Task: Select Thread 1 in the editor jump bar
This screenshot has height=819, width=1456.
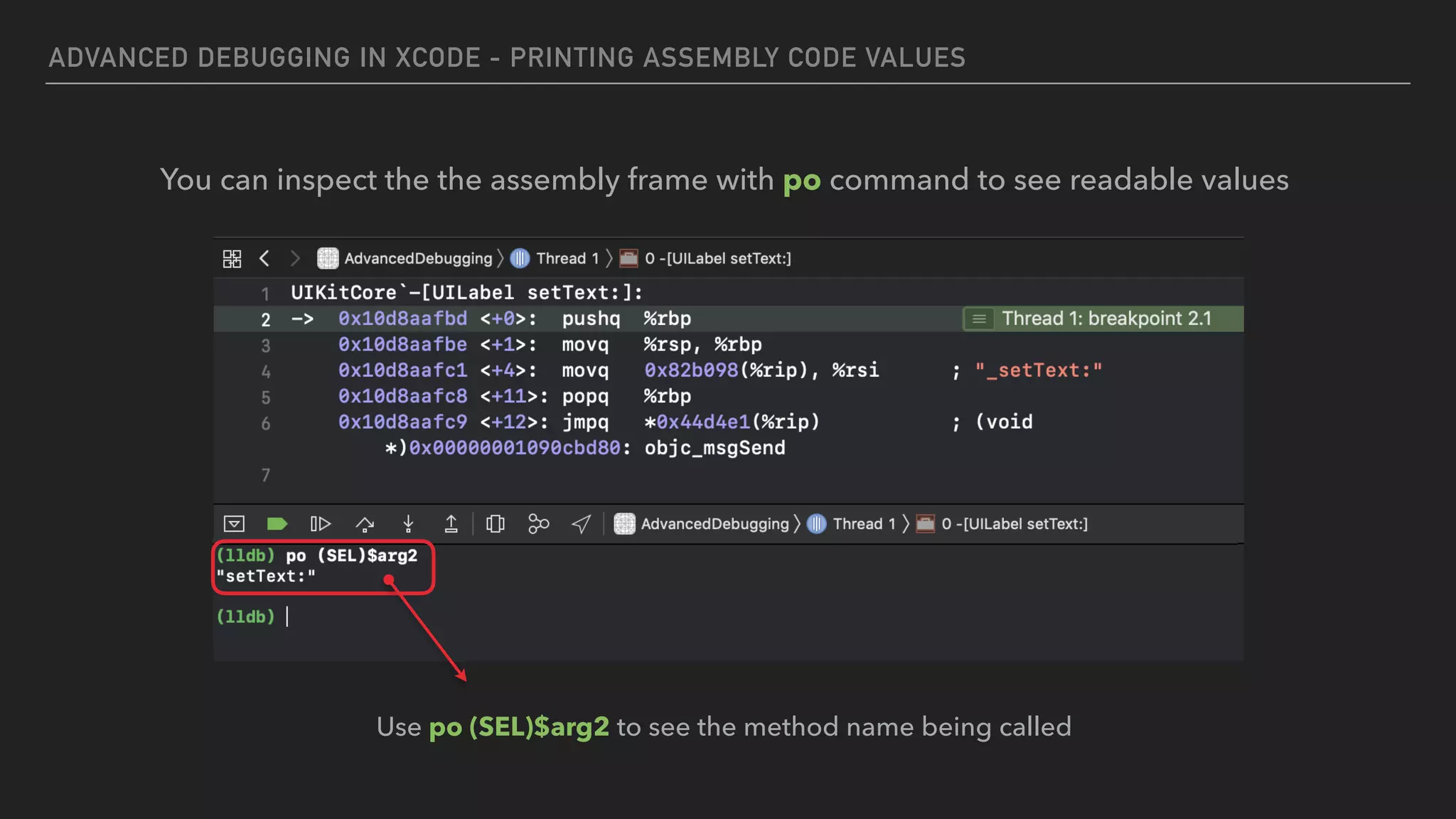Action: click(555, 258)
